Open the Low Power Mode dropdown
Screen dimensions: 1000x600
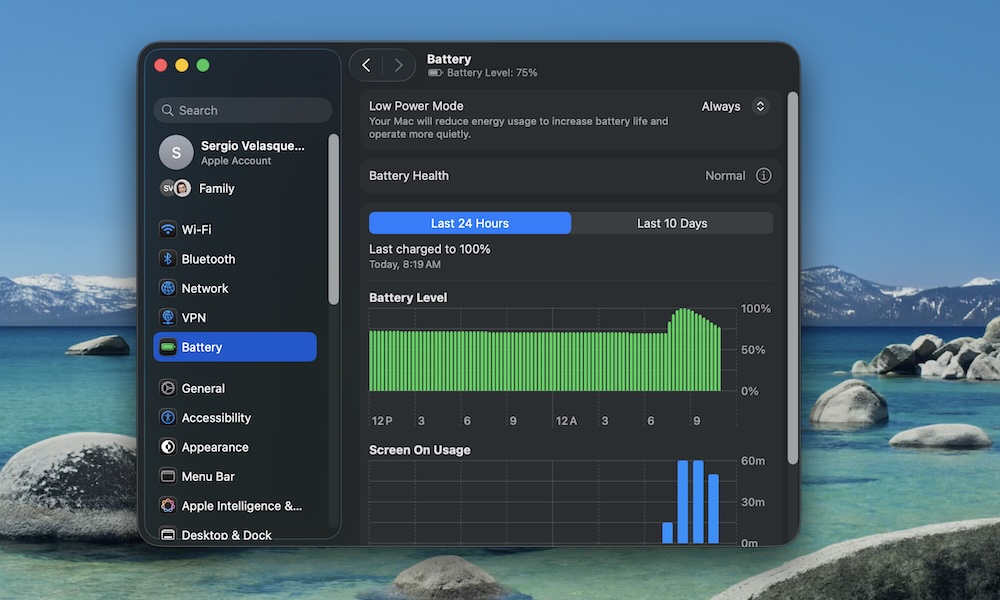734,106
